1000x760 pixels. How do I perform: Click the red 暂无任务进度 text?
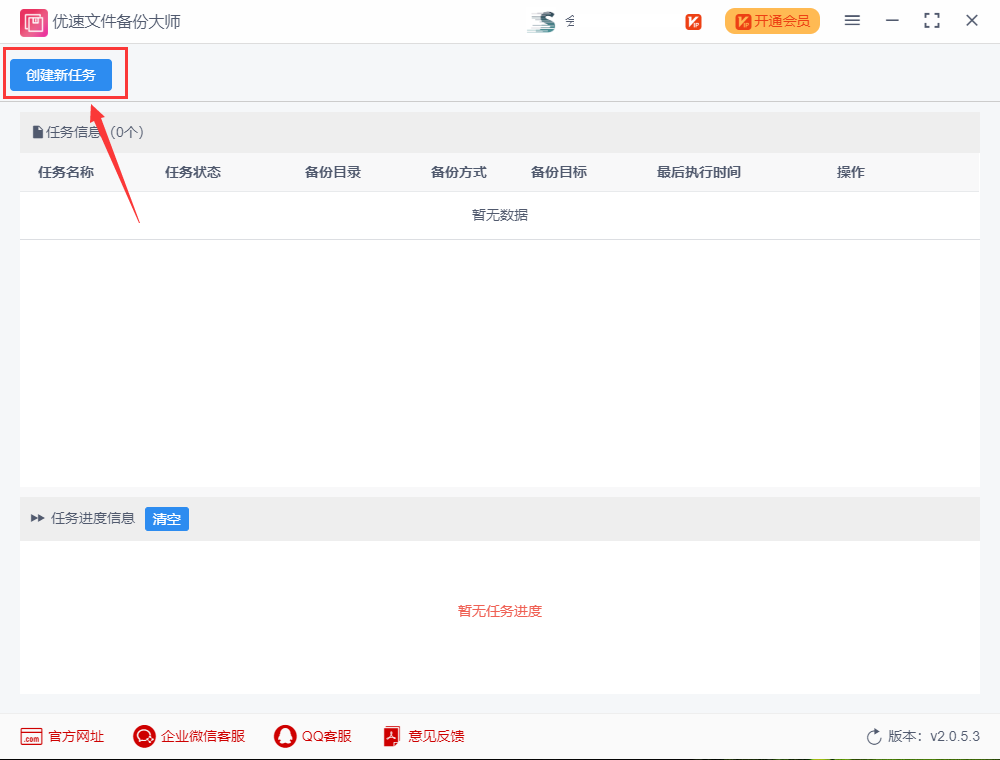(x=500, y=611)
